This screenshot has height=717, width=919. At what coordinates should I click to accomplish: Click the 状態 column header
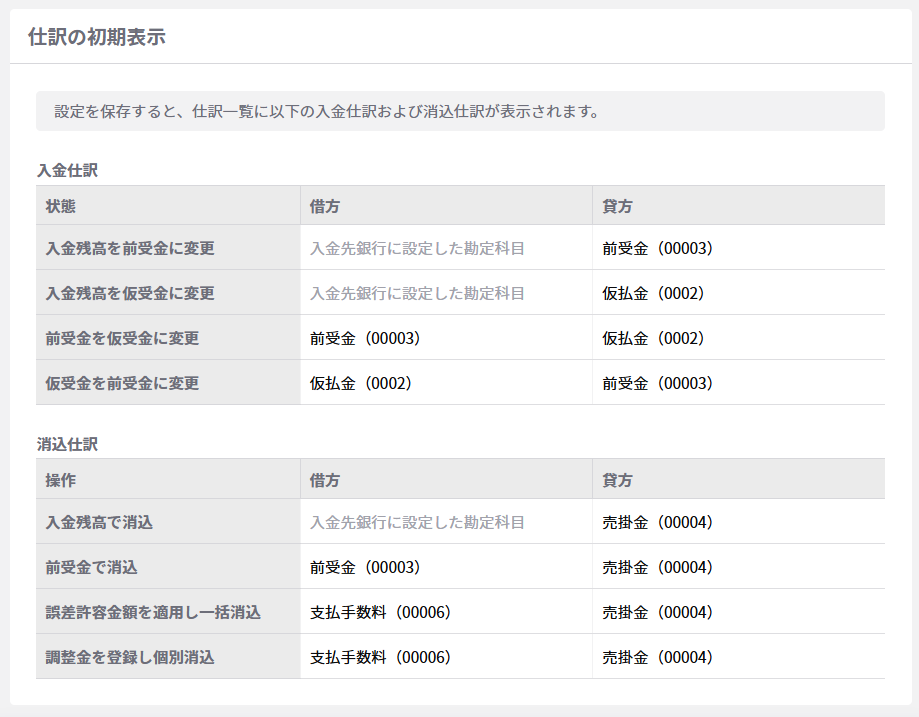(x=61, y=206)
